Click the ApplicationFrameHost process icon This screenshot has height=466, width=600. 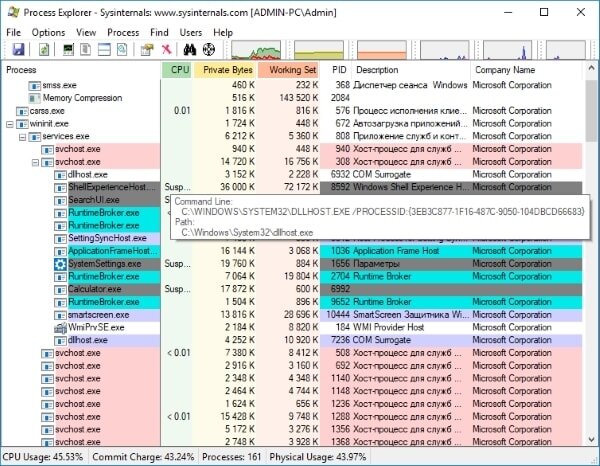60,251
